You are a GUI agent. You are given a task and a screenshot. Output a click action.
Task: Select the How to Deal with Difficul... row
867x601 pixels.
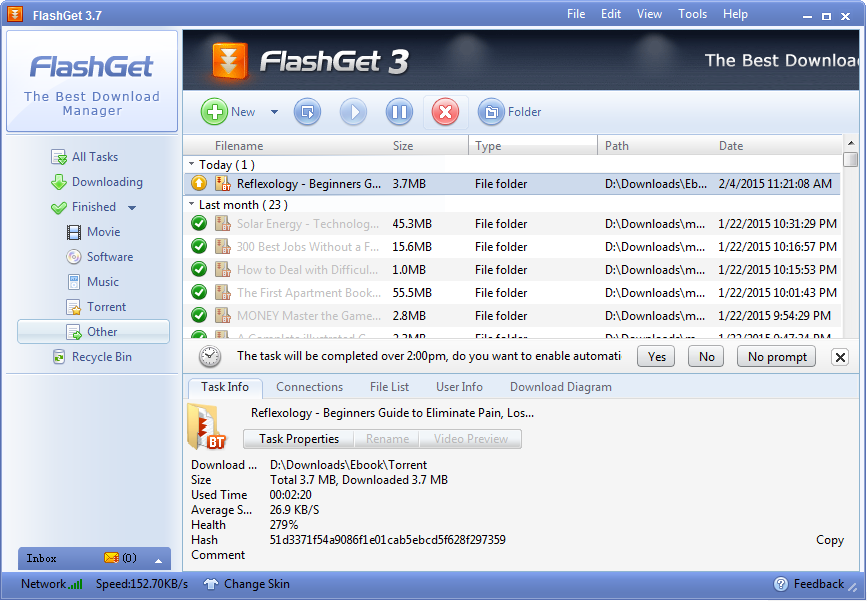512,270
